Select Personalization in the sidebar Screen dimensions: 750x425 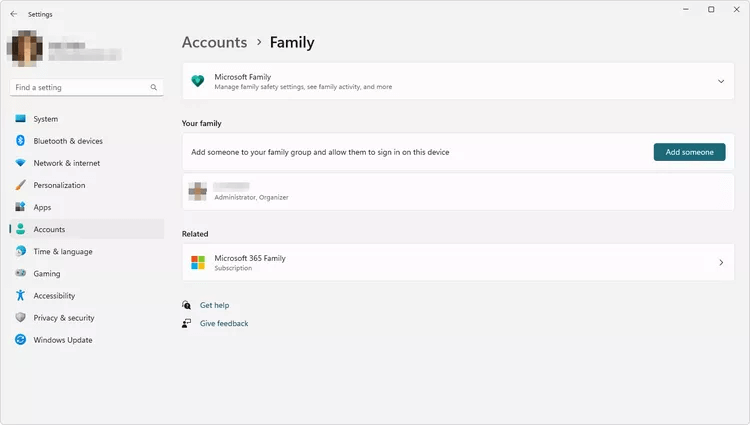click(87, 185)
